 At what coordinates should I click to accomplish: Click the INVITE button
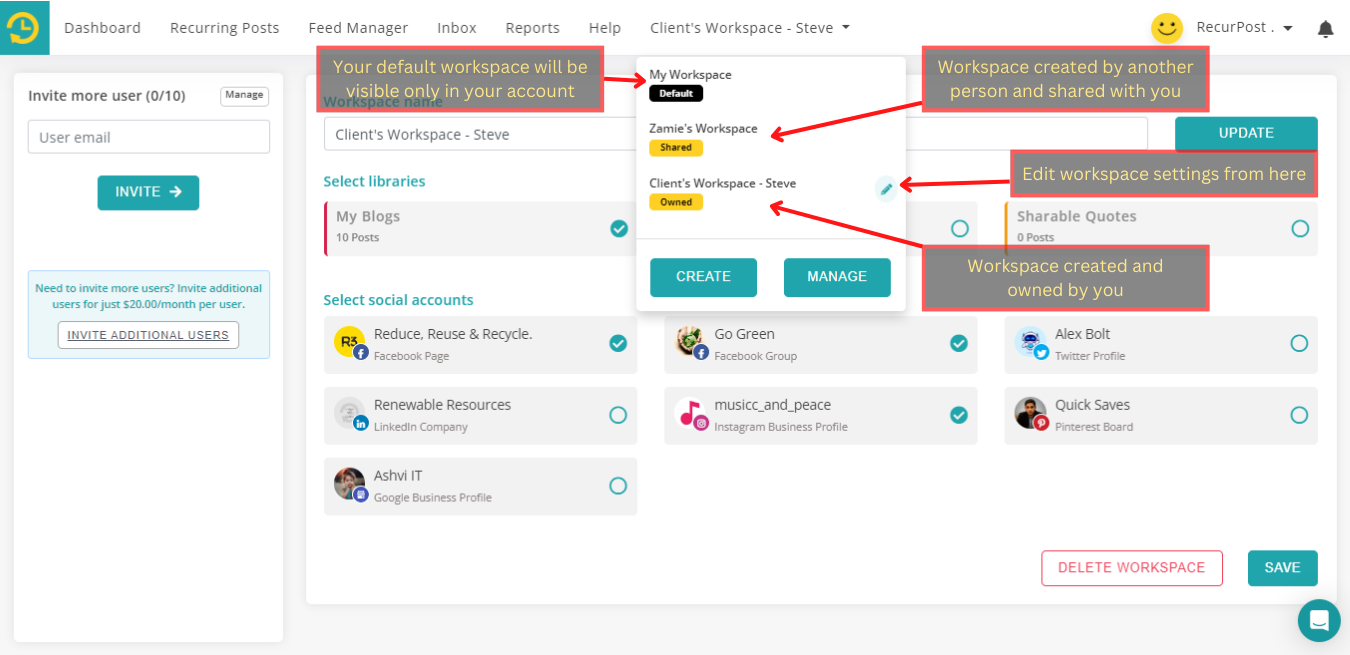[148, 192]
